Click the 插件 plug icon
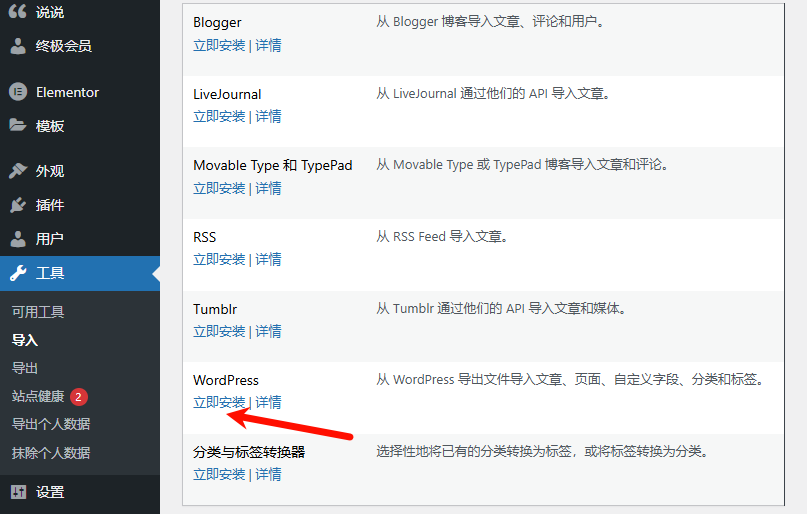807x514 pixels. [18, 205]
